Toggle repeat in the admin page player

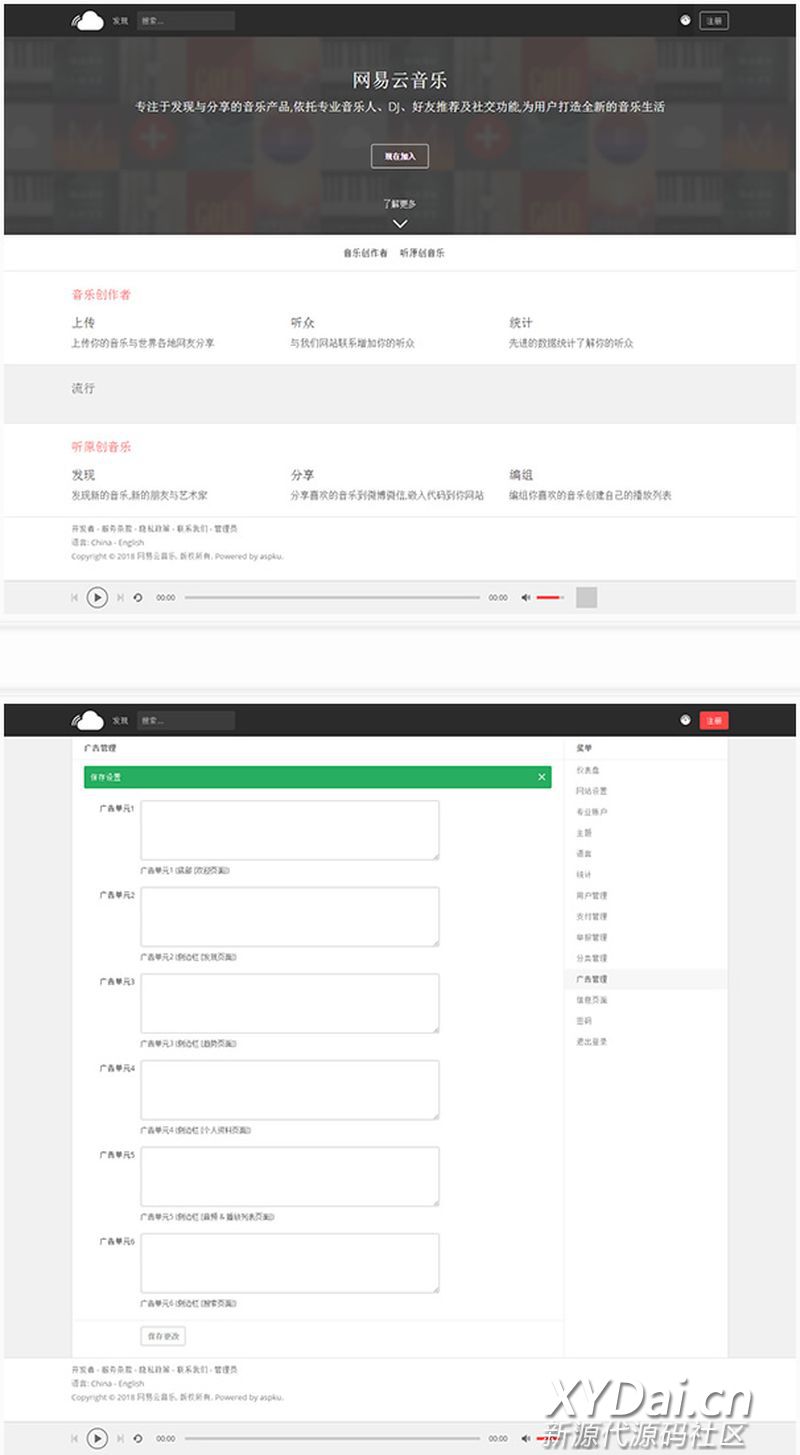[138, 1438]
